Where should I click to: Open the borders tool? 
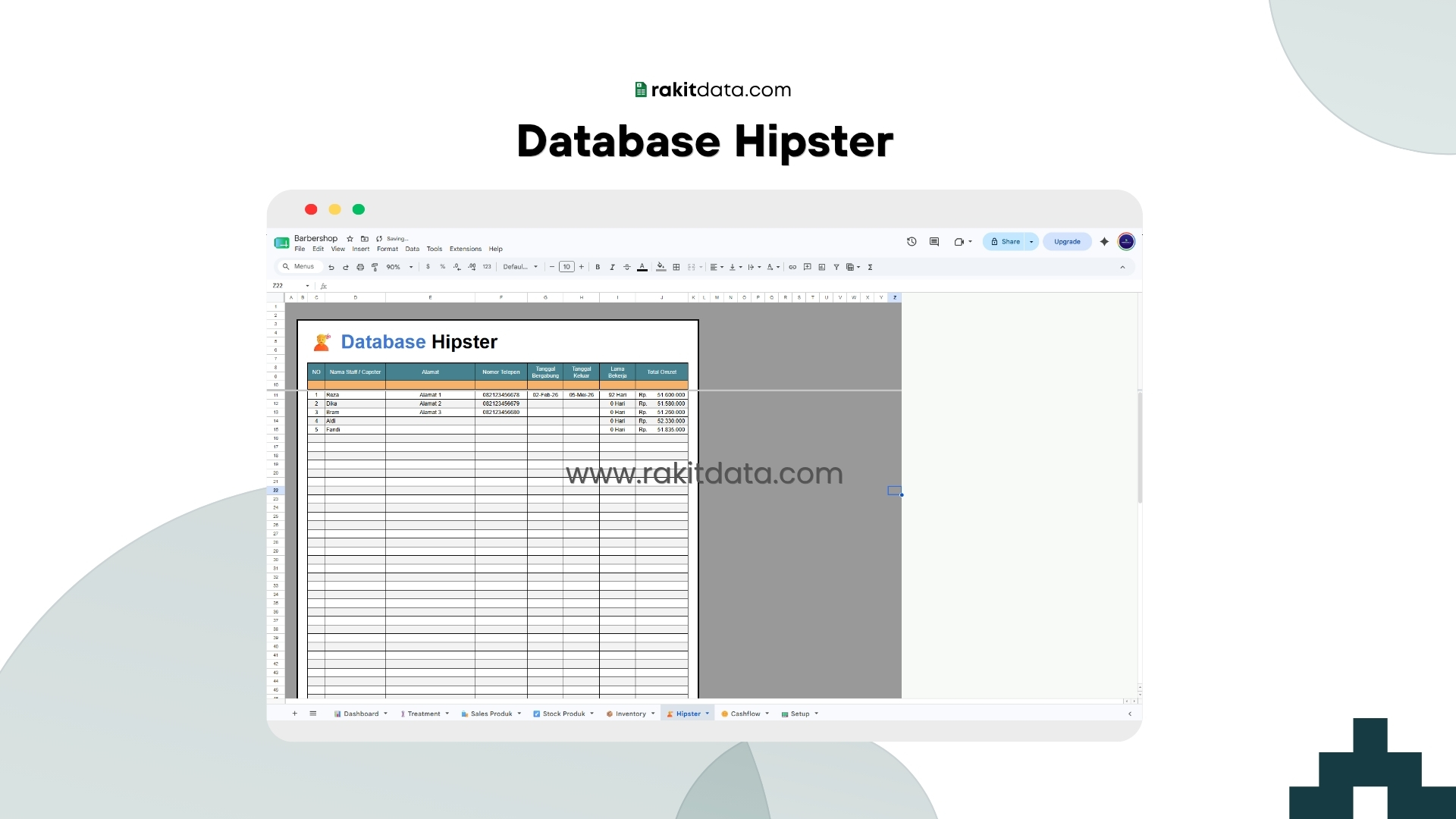[x=676, y=267]
